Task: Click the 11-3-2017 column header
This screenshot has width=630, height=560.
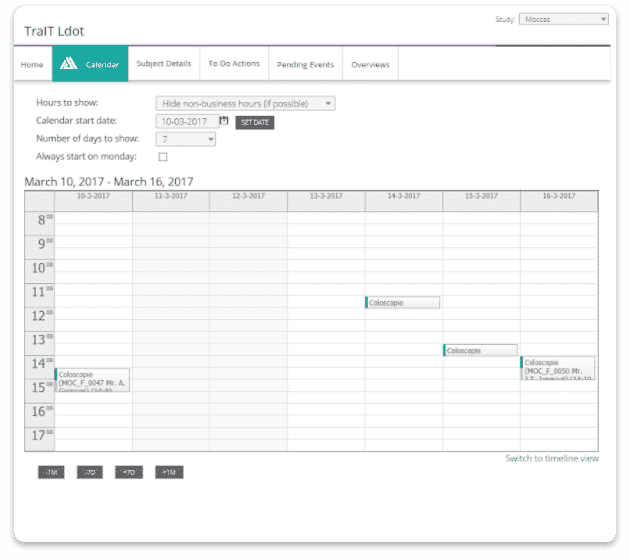Action: pos(171,201)
